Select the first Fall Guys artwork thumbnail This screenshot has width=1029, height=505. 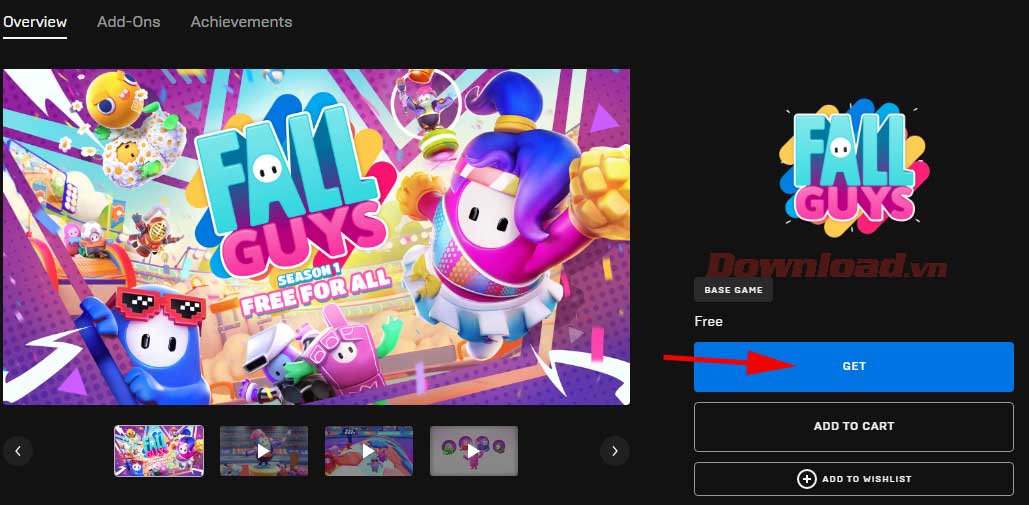tap(159, 451)
